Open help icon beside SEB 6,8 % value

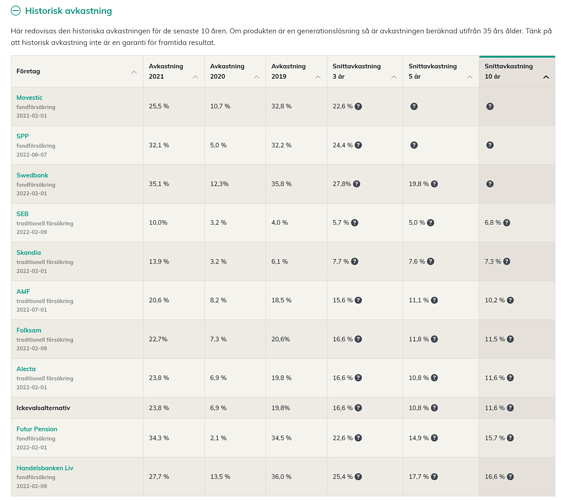coord(507,223)
